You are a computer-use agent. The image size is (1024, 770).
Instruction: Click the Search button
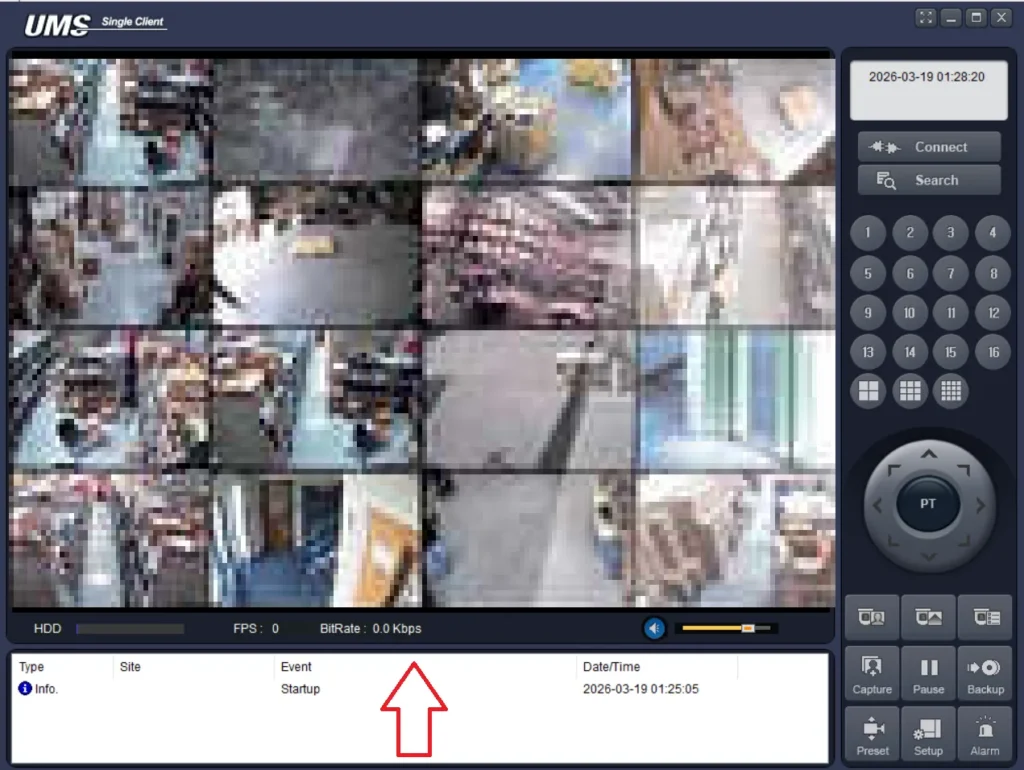[929, 181]
